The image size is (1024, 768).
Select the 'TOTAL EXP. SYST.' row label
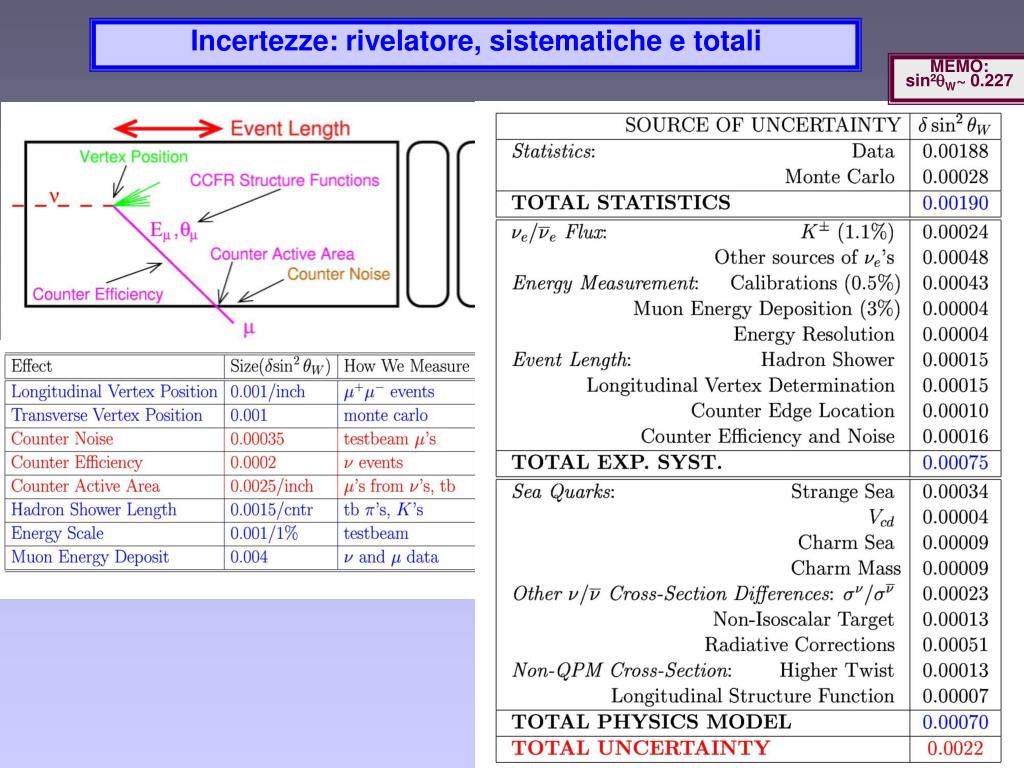coord(616,462)
